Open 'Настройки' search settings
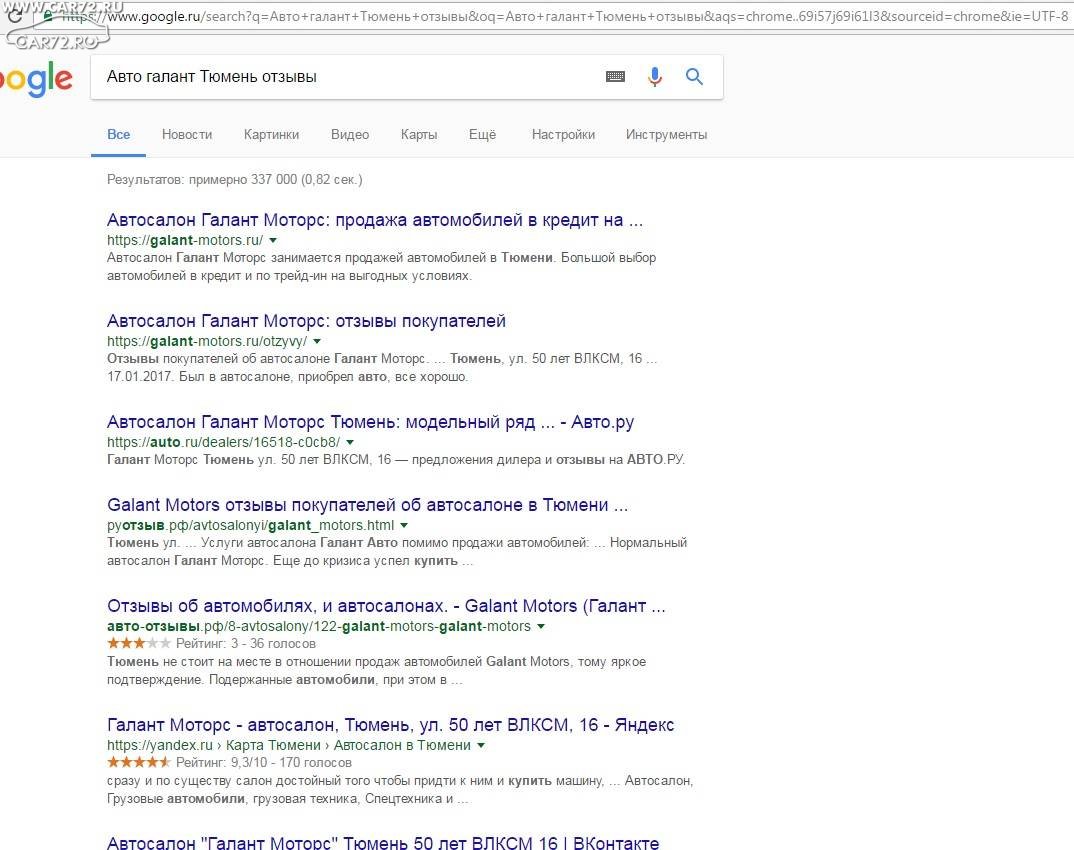 click(563, 134)
